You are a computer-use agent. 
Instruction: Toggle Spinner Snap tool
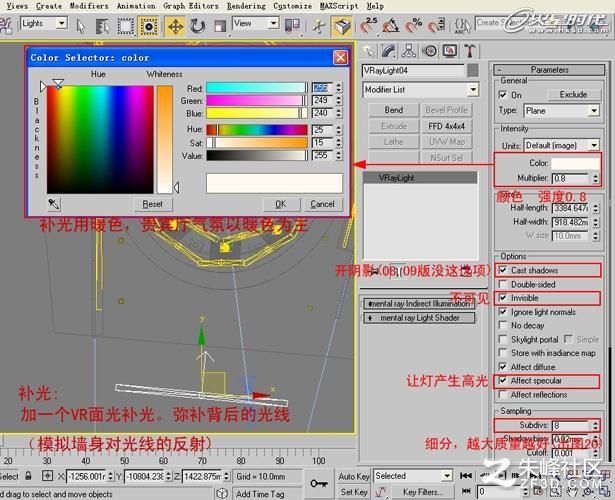437,26
